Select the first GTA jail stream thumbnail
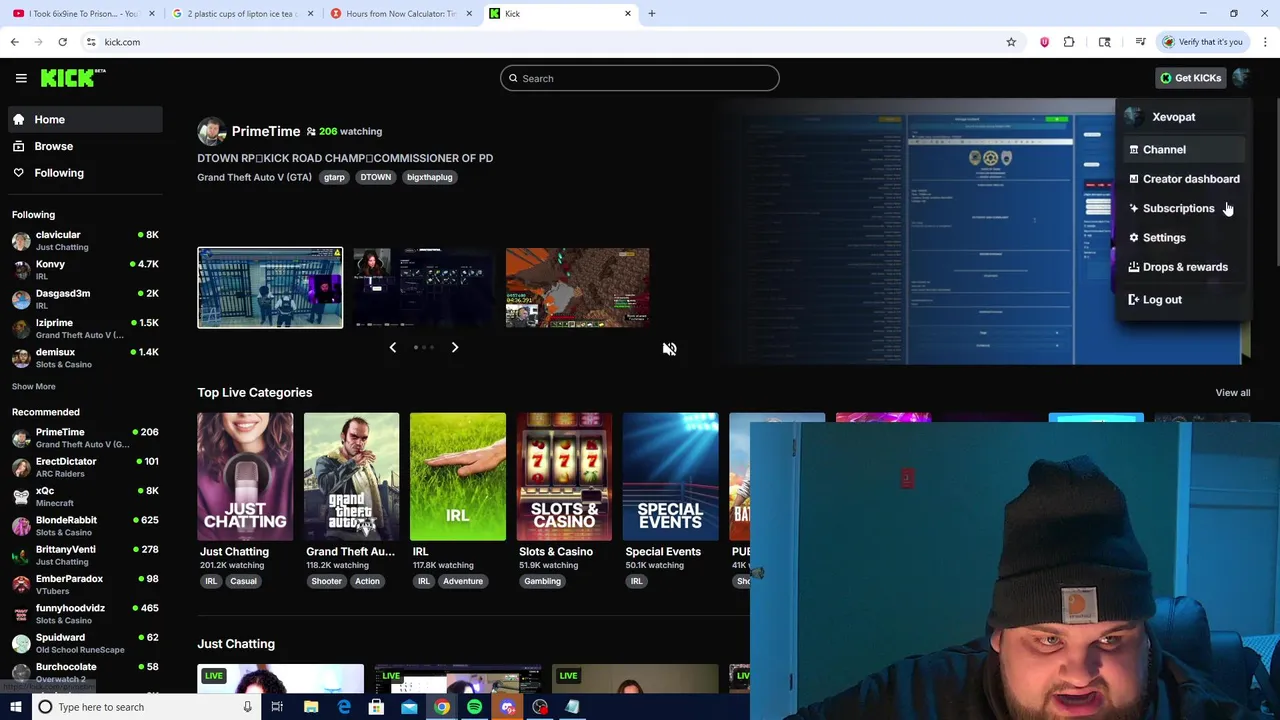This screenshot has height=720, width=1280. (x=270, y=287)
